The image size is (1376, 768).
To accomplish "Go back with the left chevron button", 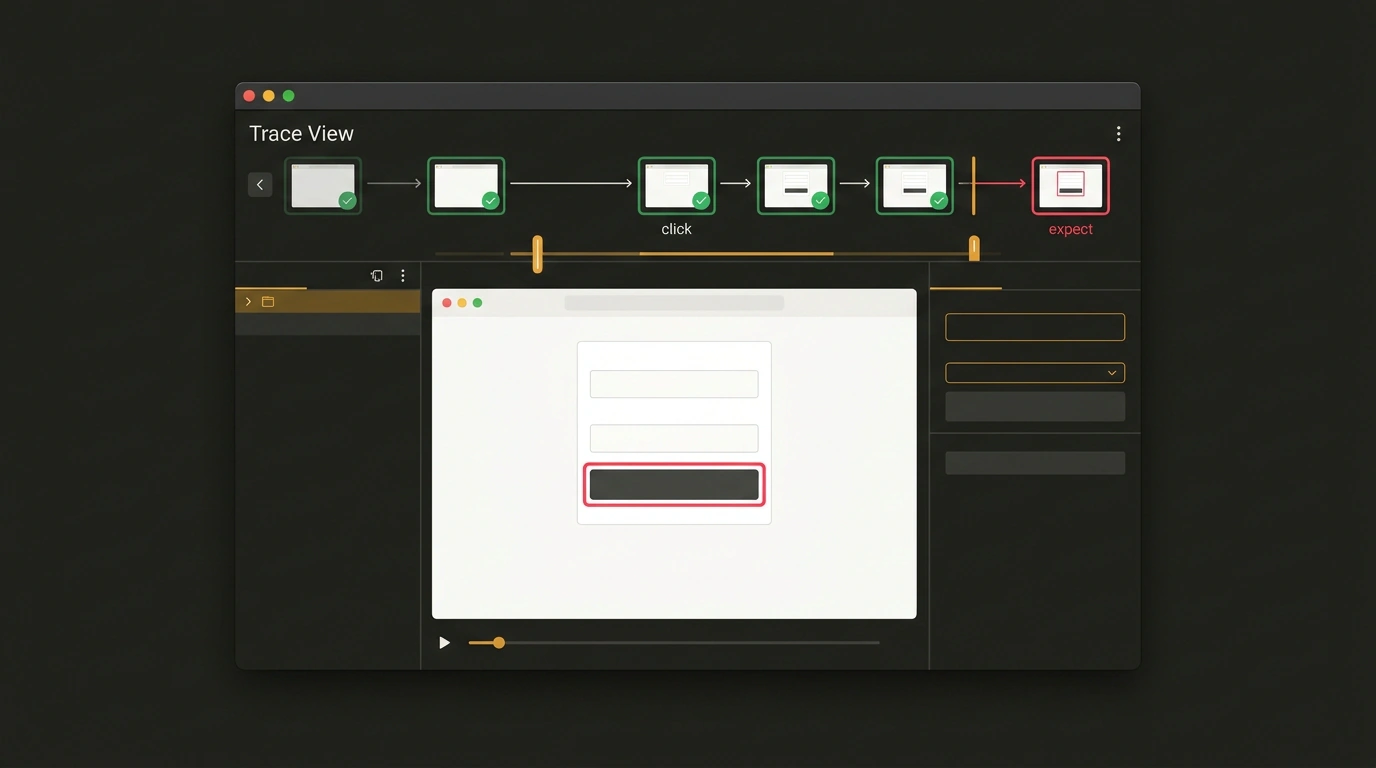I will (260, 185).
